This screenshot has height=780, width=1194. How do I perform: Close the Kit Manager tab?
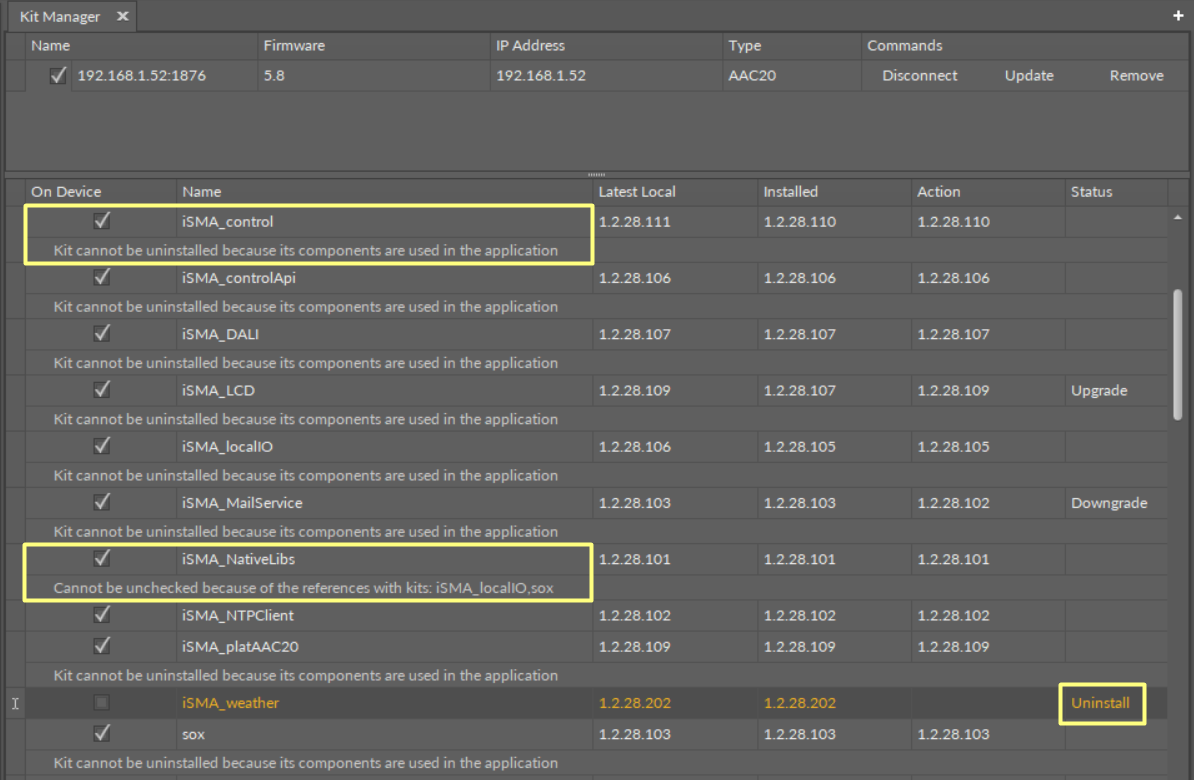pos(122,17)
